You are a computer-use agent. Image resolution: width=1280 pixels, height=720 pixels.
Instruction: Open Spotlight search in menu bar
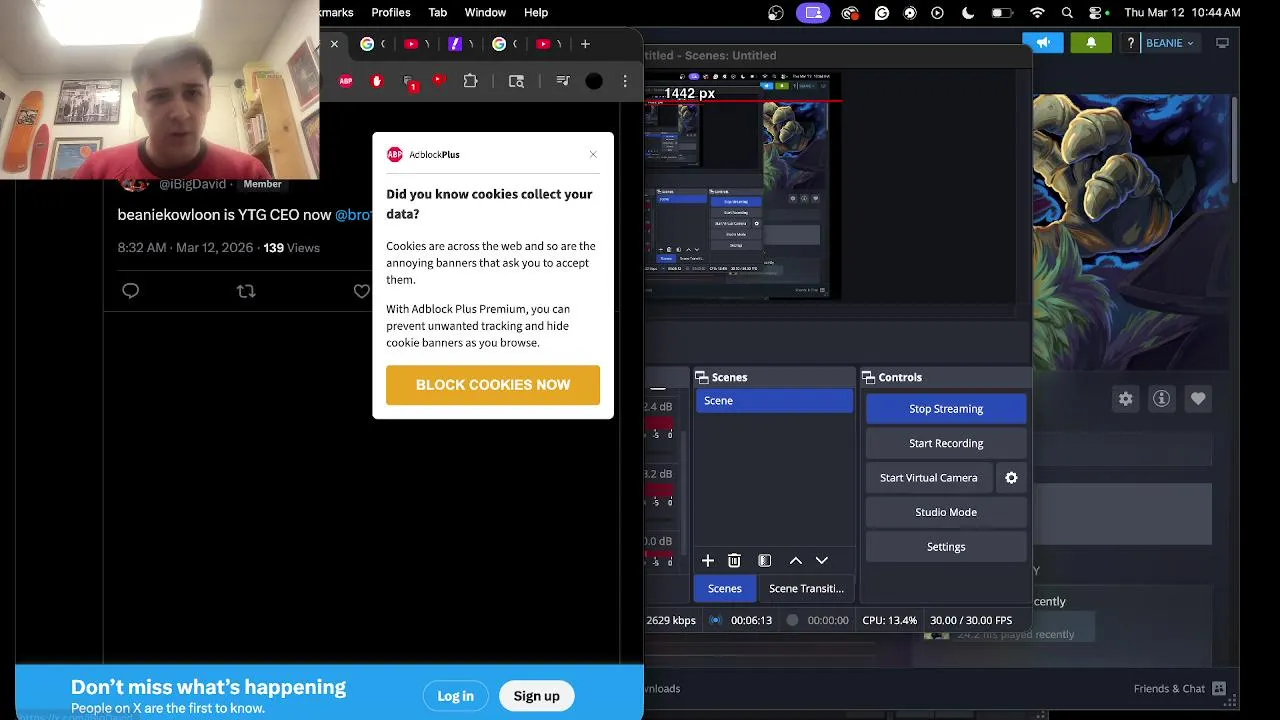pos(1067,13)
